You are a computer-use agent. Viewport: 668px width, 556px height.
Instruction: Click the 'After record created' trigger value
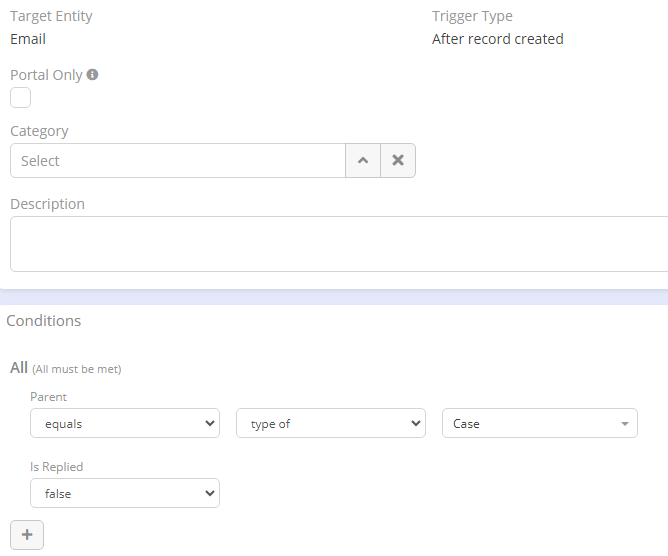pyautogui.click(x=497, y=39)
